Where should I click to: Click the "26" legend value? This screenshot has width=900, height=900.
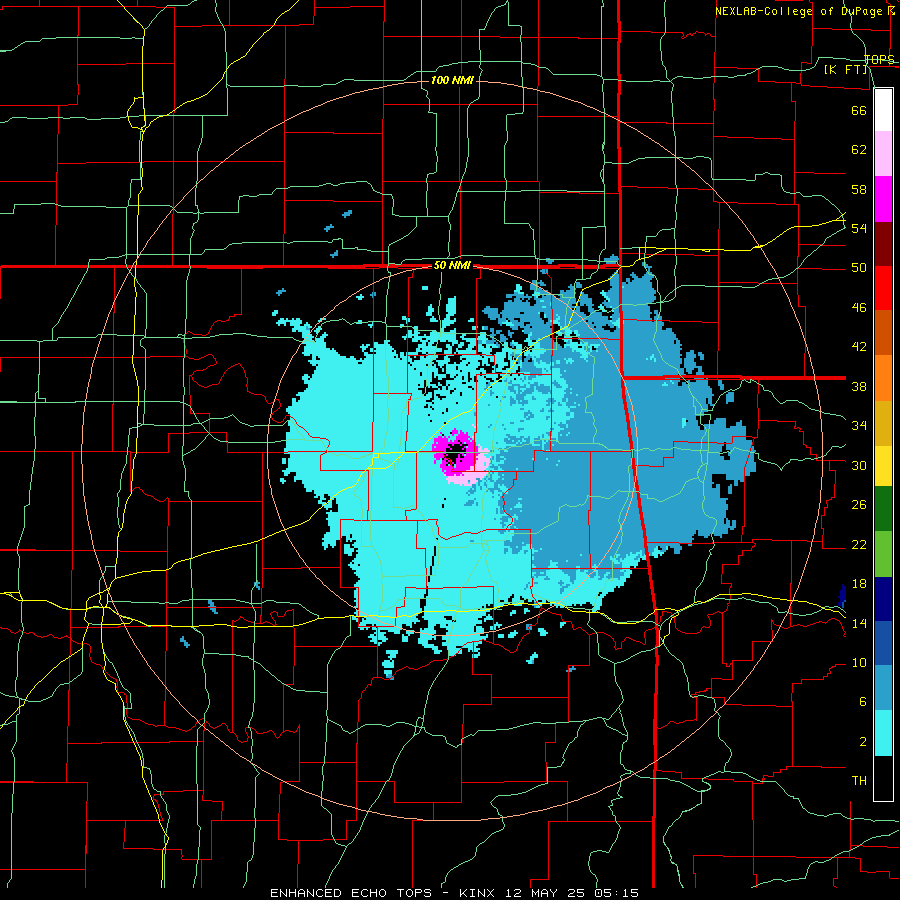(x=859, y=505)
